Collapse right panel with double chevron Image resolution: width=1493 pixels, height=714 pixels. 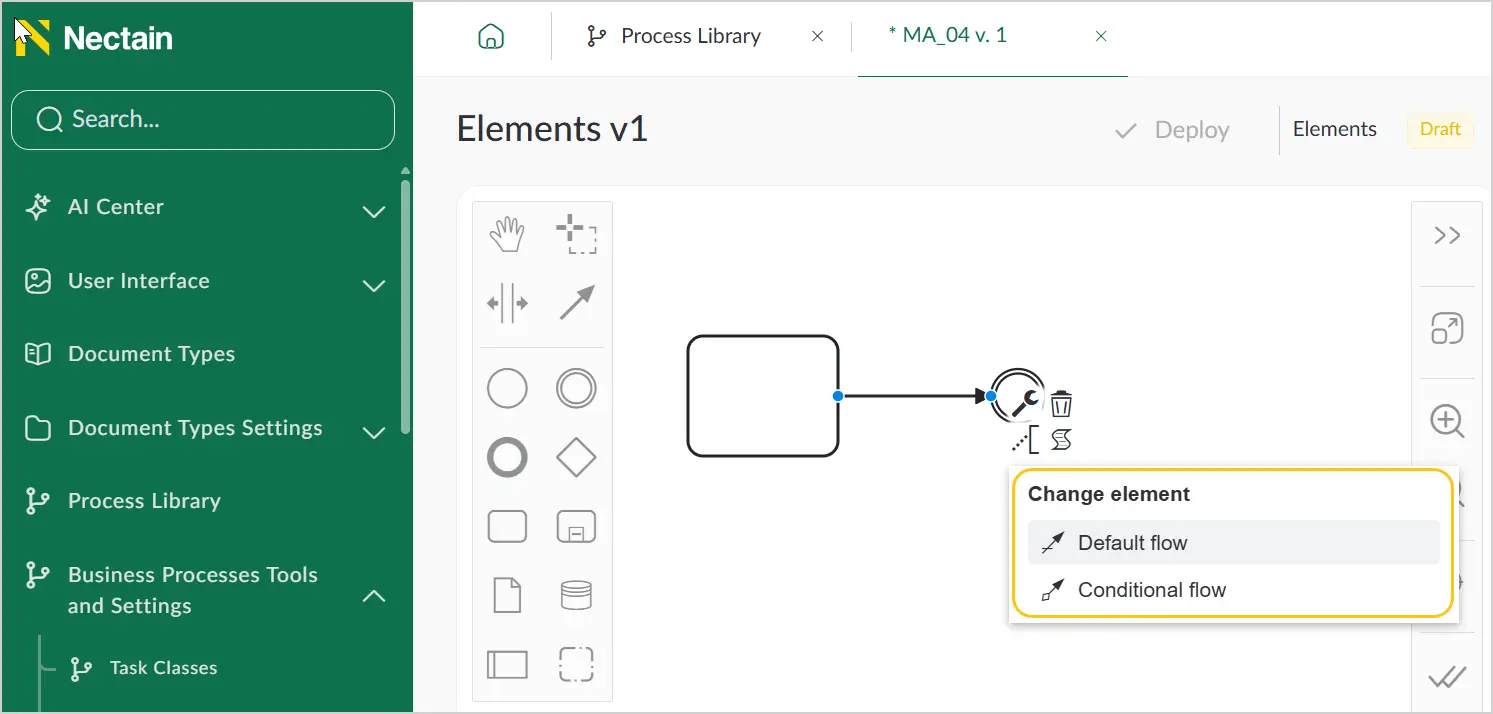(1447, 236)
